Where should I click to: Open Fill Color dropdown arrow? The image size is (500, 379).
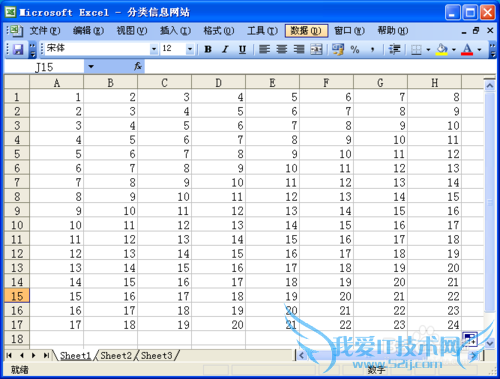[x=454, y=50]
